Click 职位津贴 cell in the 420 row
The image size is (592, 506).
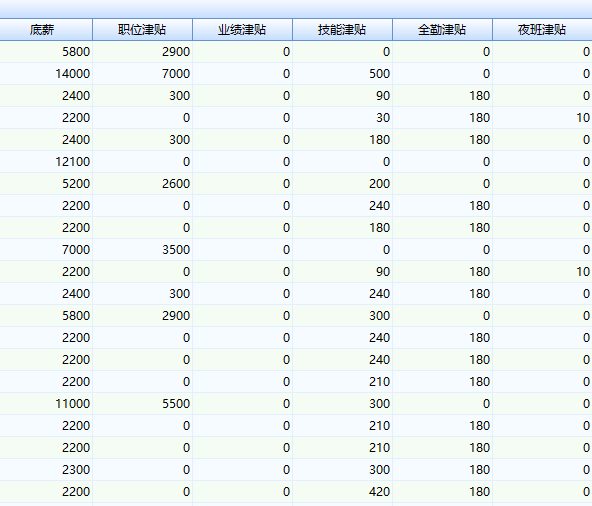coord(142,492)
